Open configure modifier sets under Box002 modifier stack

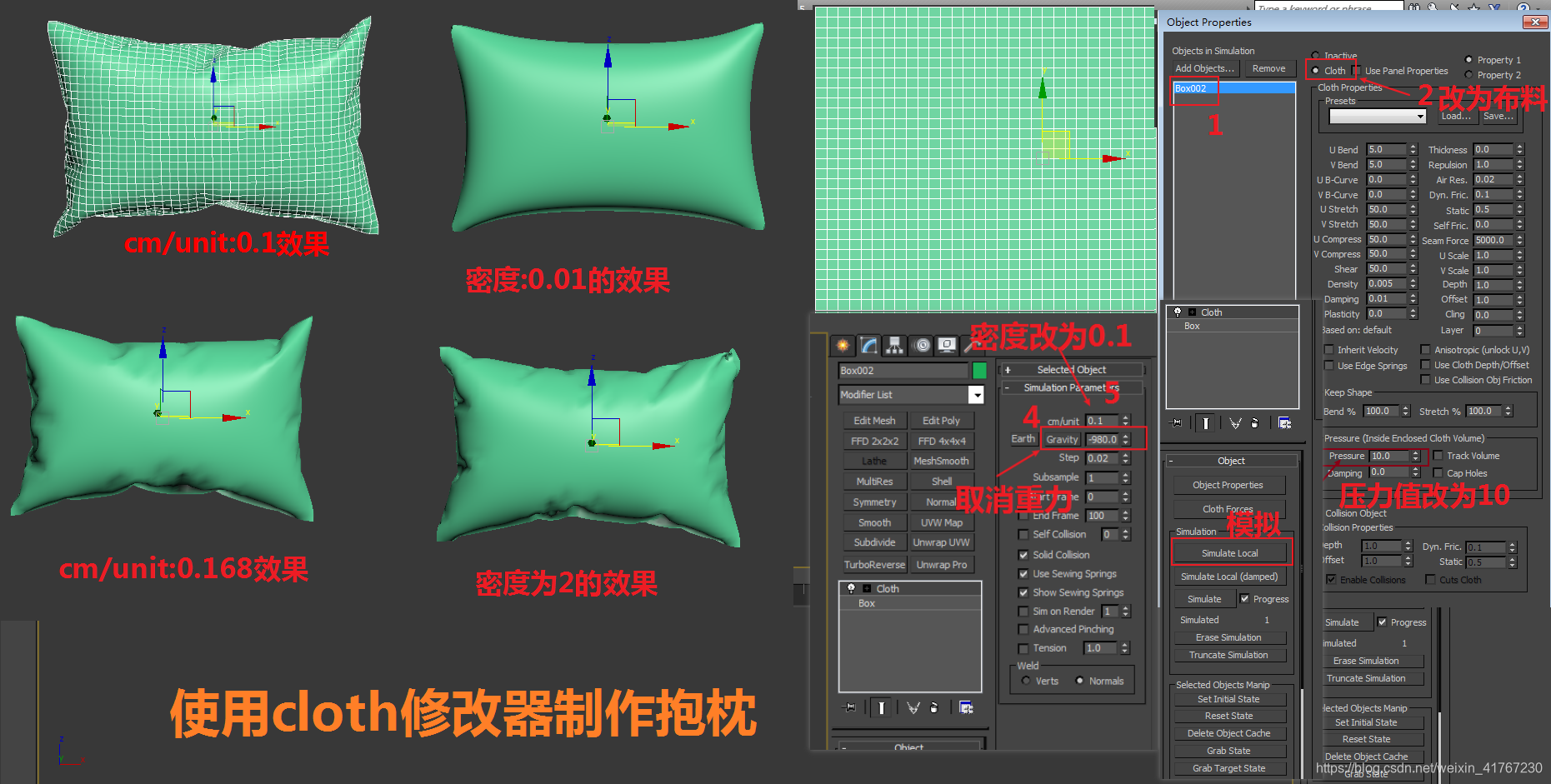click(966, 707)
